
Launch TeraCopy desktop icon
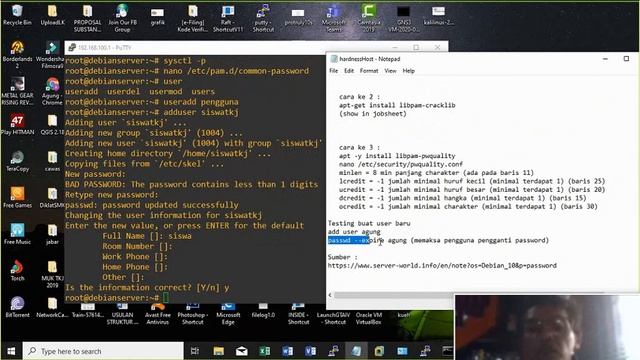(x=17, y=160)
